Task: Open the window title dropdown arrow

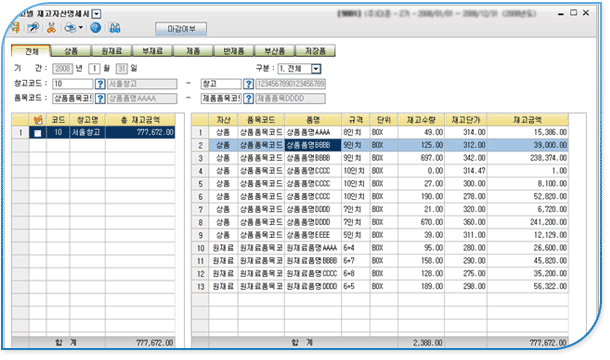Action: (96, 14)
